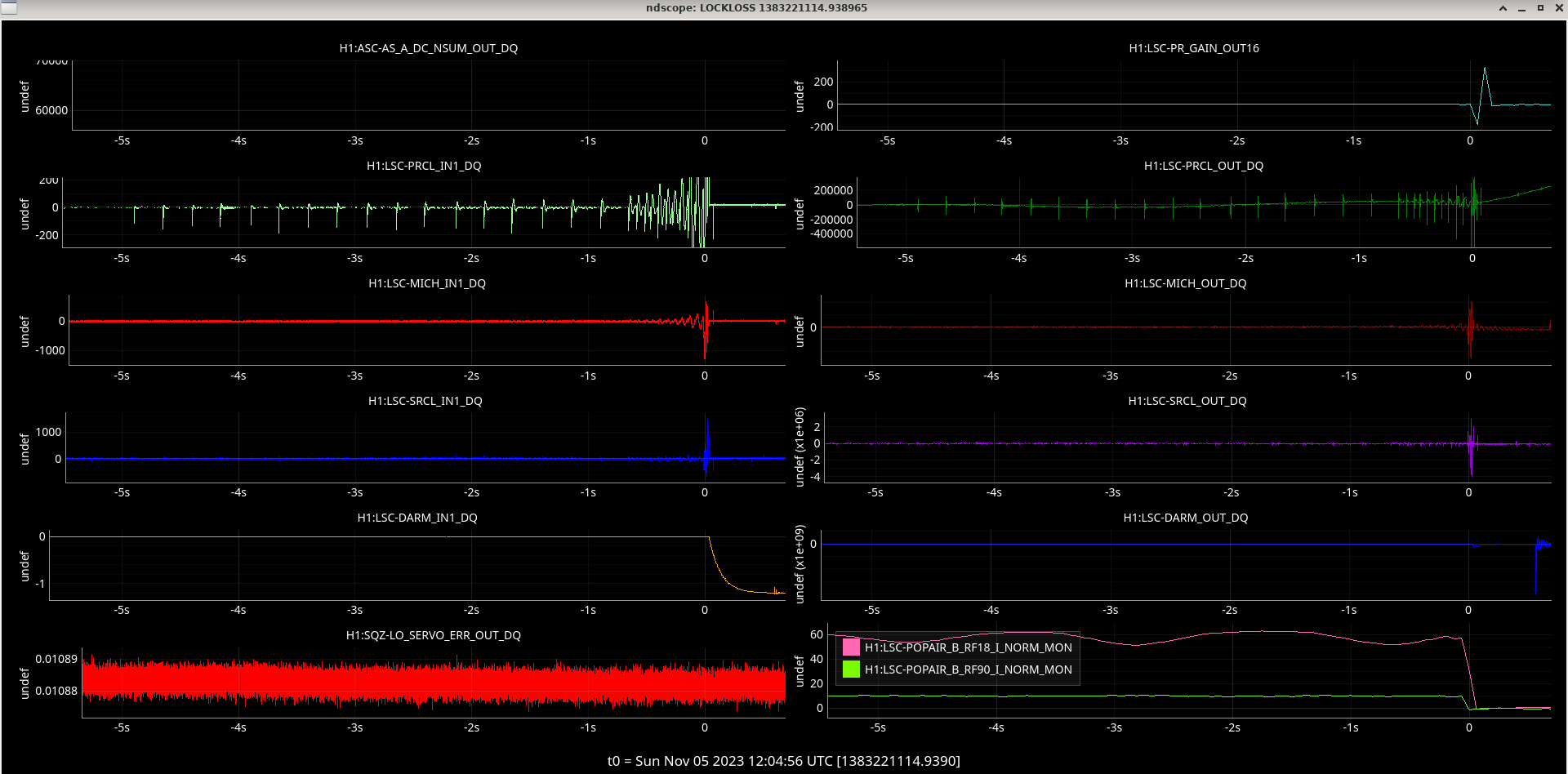The height and width of the screenshot is (774, 1568).
Task: Click the purple SRCL_OUT spike near zero
Action: (x=1471, y=449)
